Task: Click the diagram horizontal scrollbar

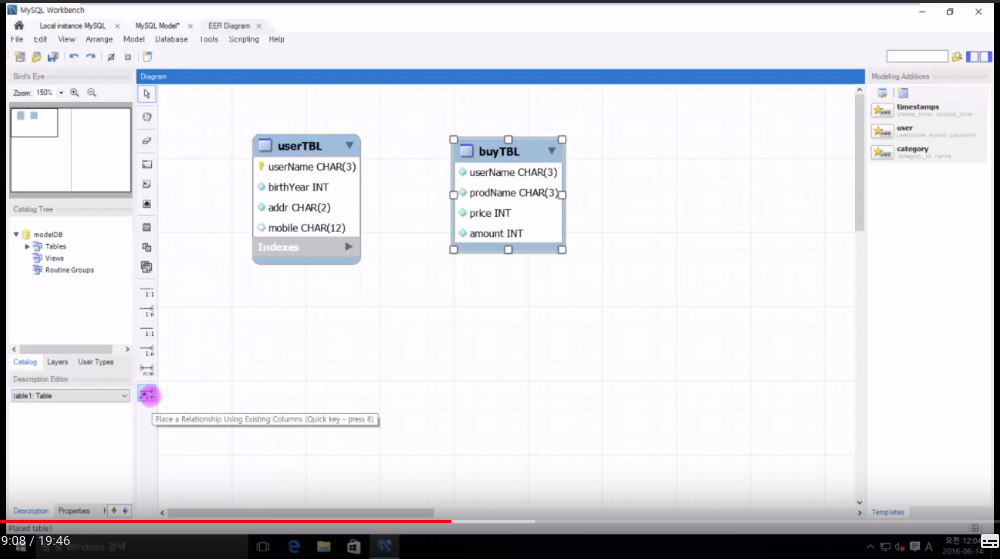Action: pyautogui.click(x=300, y=513)
